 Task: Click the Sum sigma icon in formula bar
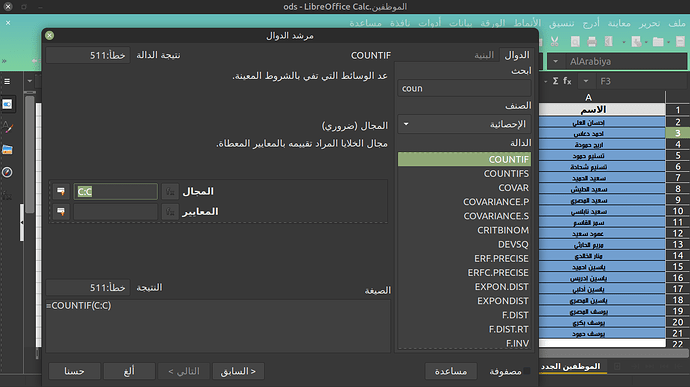pyautogui.click(x=556, y=81)
